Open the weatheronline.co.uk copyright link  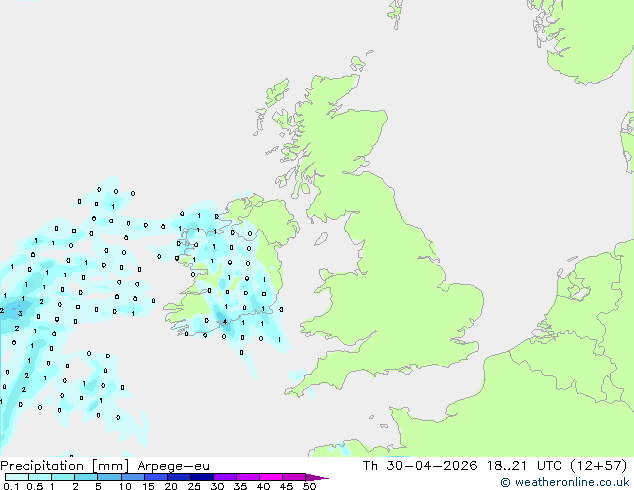[x=565, y=482]
